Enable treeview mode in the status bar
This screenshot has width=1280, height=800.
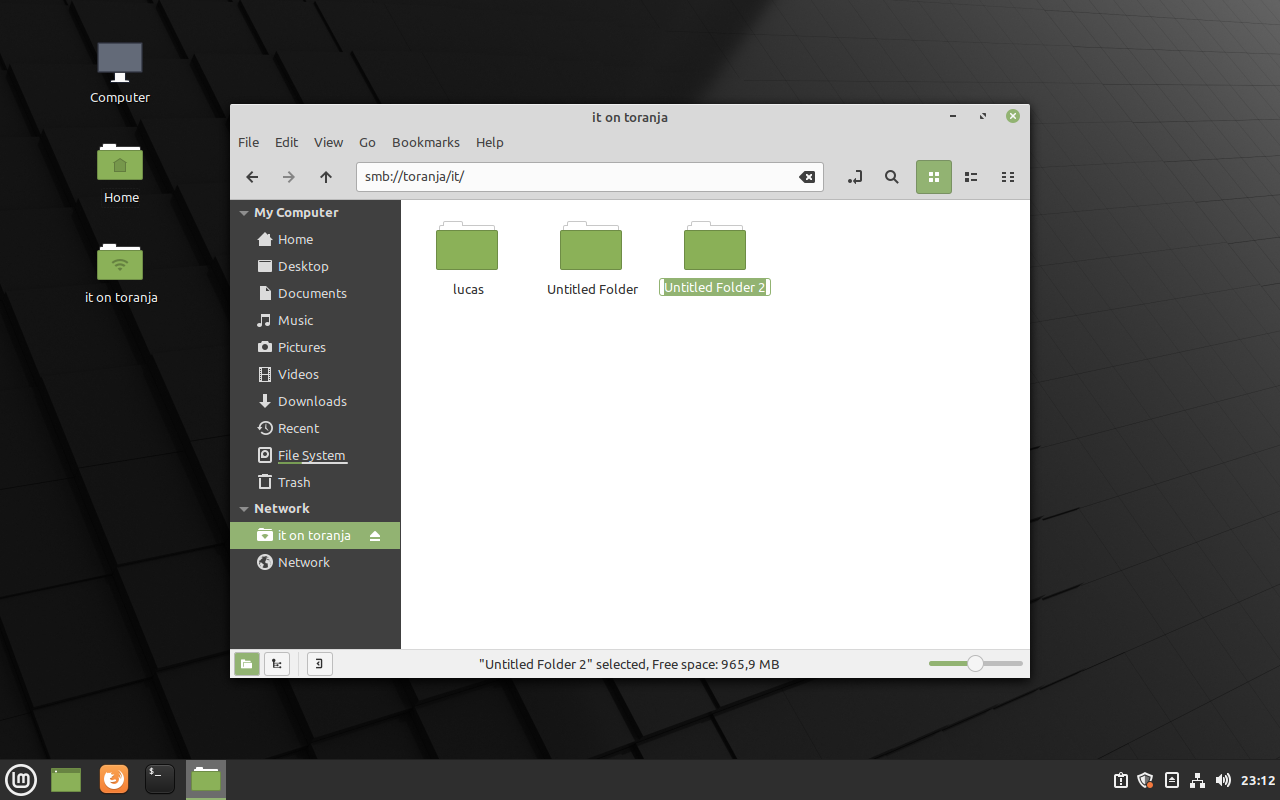(277, 663)
